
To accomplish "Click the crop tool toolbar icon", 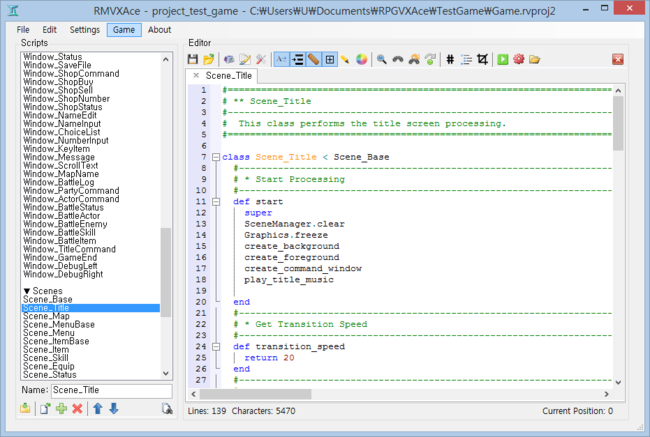I will (x=482, y=59).
